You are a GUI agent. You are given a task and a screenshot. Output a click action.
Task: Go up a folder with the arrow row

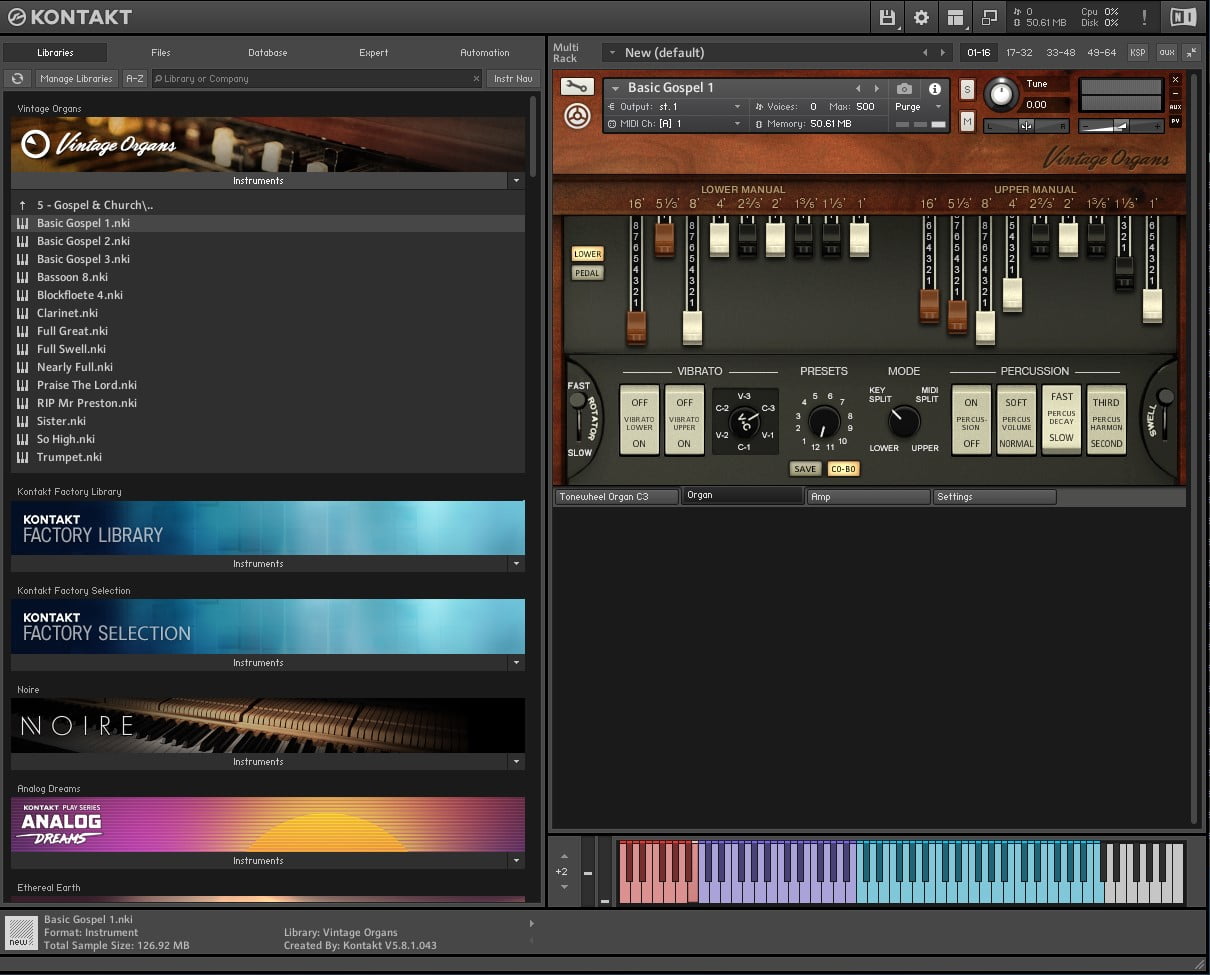[x=268, y=205]
